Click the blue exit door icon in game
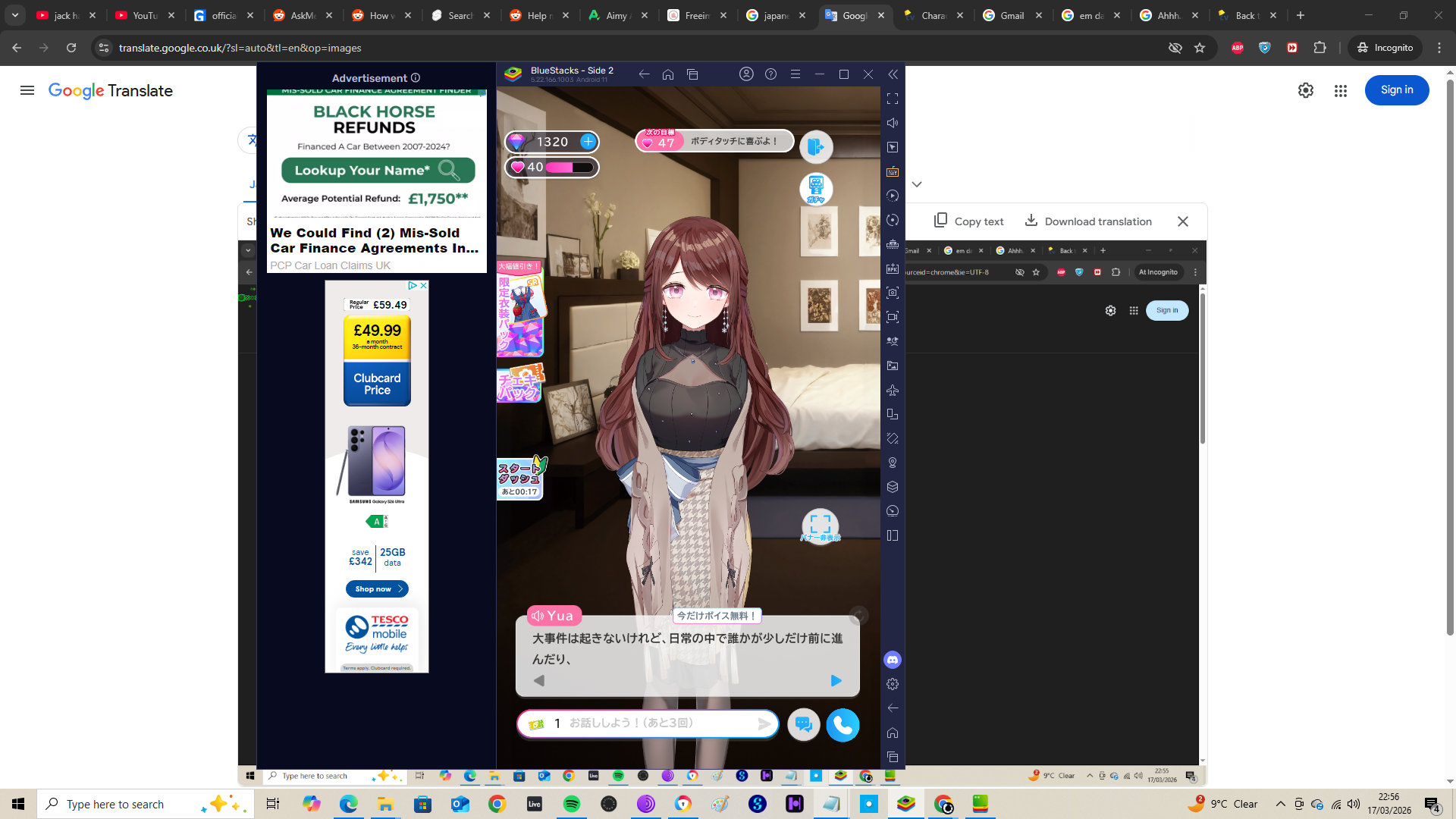 [816, 146]
